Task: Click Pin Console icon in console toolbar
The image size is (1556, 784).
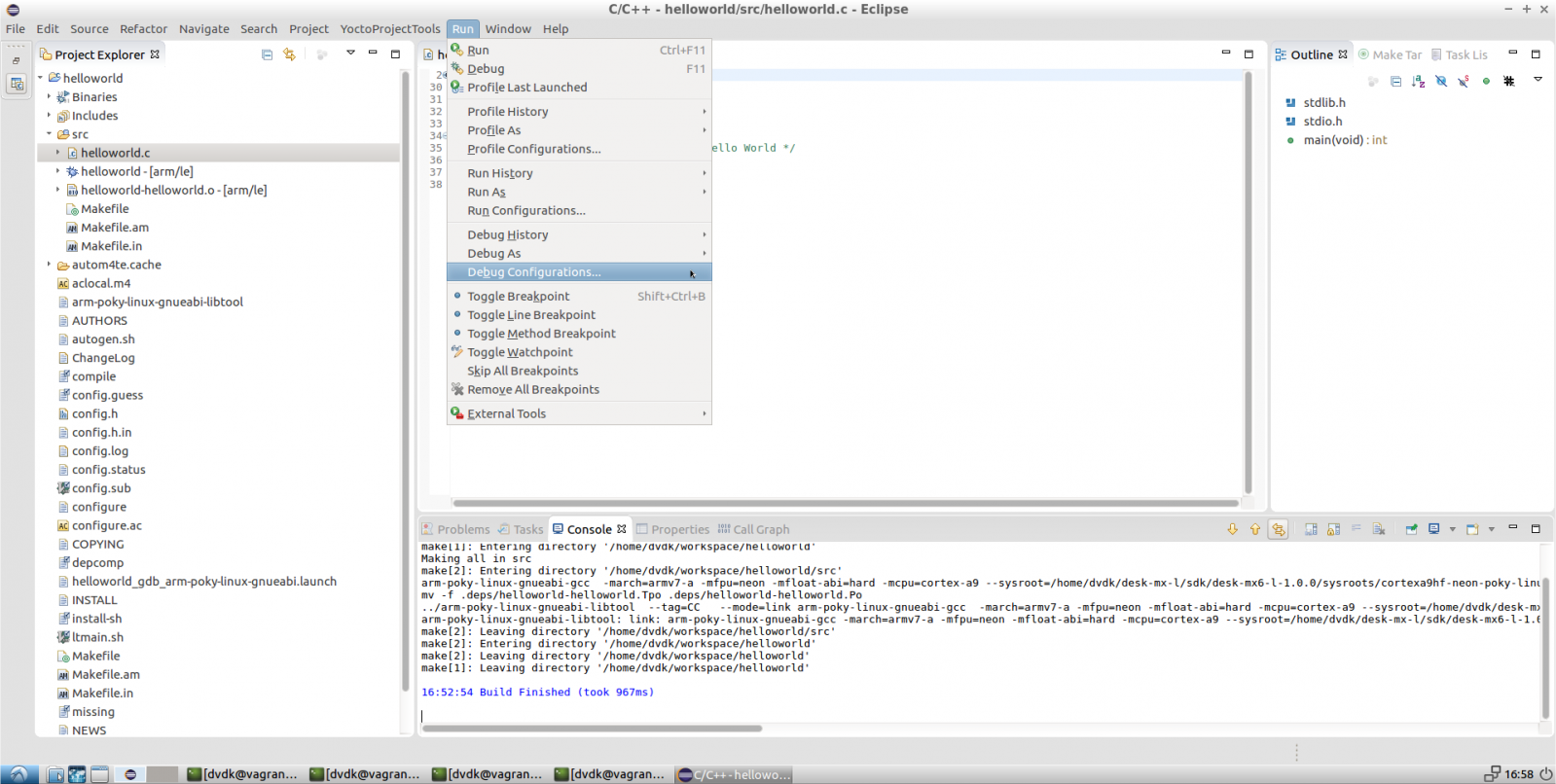Action: tap(1411, 529)
